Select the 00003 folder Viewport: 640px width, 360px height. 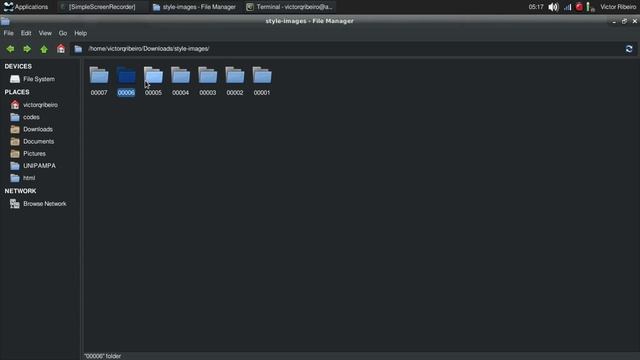pyautogui.click(x=207, y=81)
